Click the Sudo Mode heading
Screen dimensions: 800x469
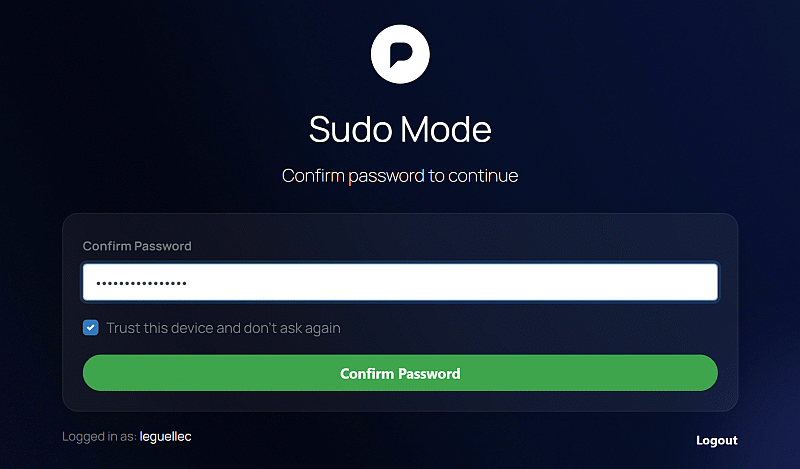pos(400,130)
